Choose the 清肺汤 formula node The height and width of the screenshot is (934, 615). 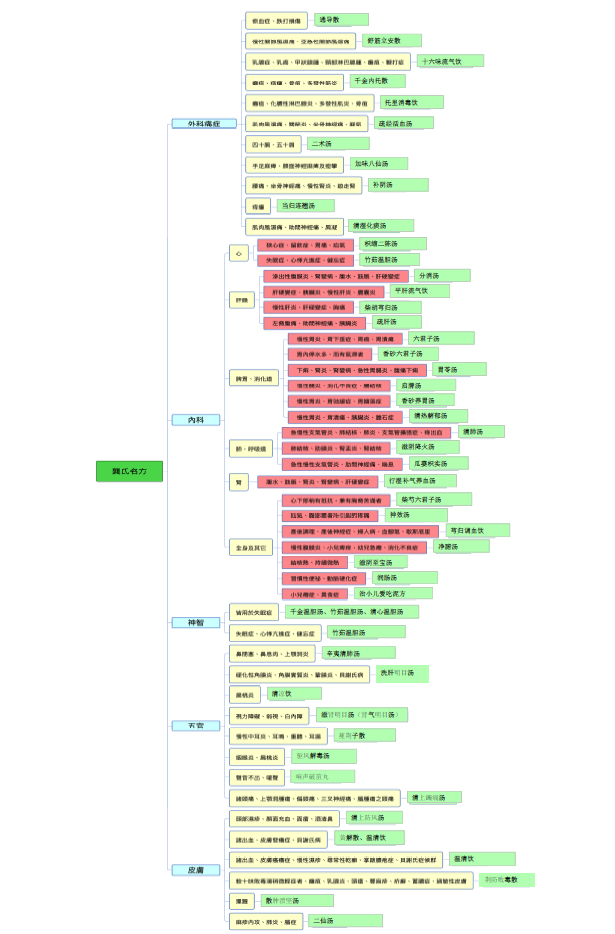(x=482, y=431)
